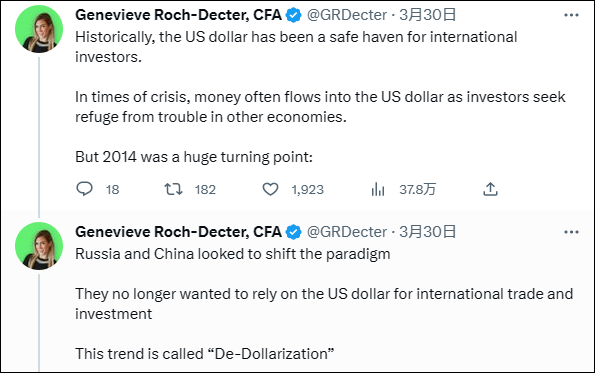The image size is (595, 373).
Task: Open profile picture on second tweet
Action: [x=39, y=246]
